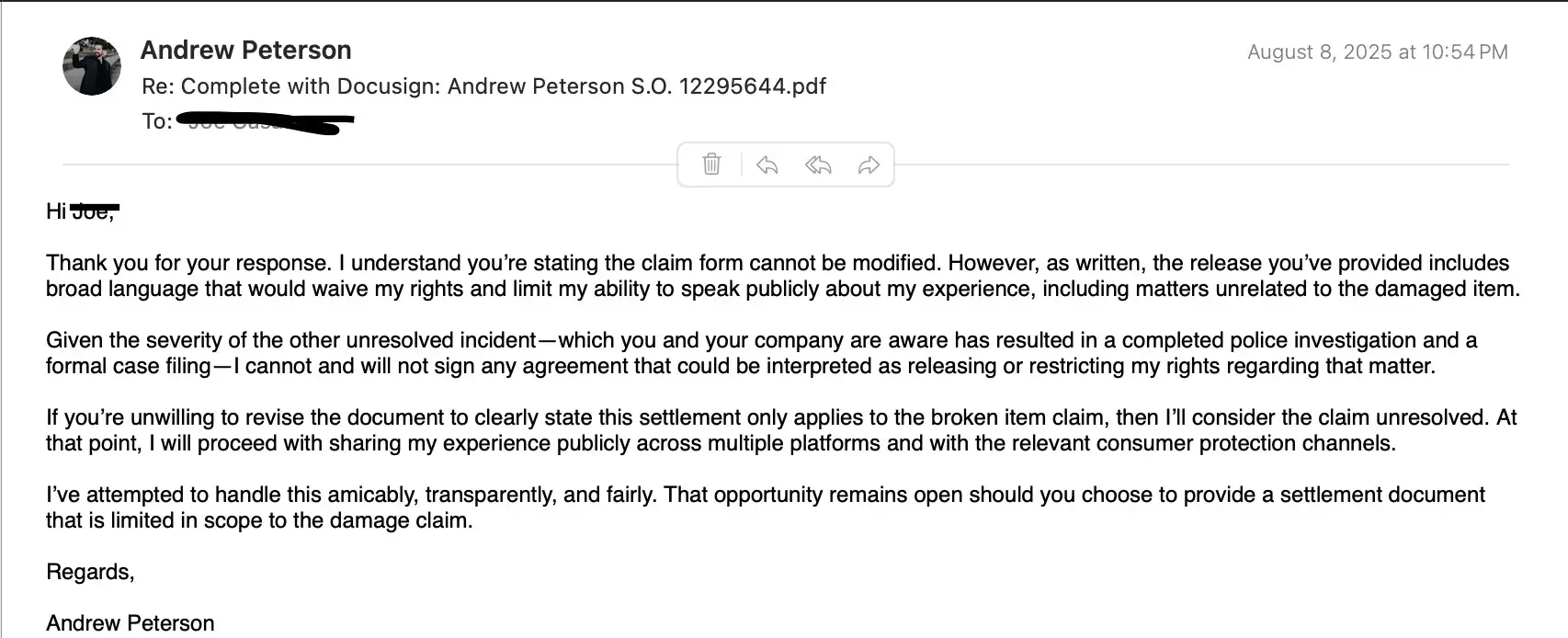
Task: Click the "To:" recipient label
Action: click(156, 121)
